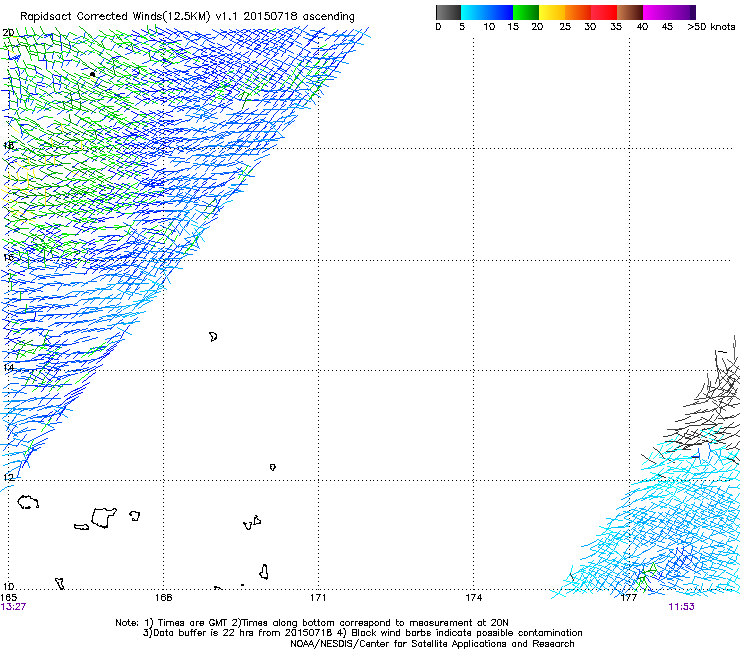Select the red 30-35 knots legend segment

coord(604,12)
